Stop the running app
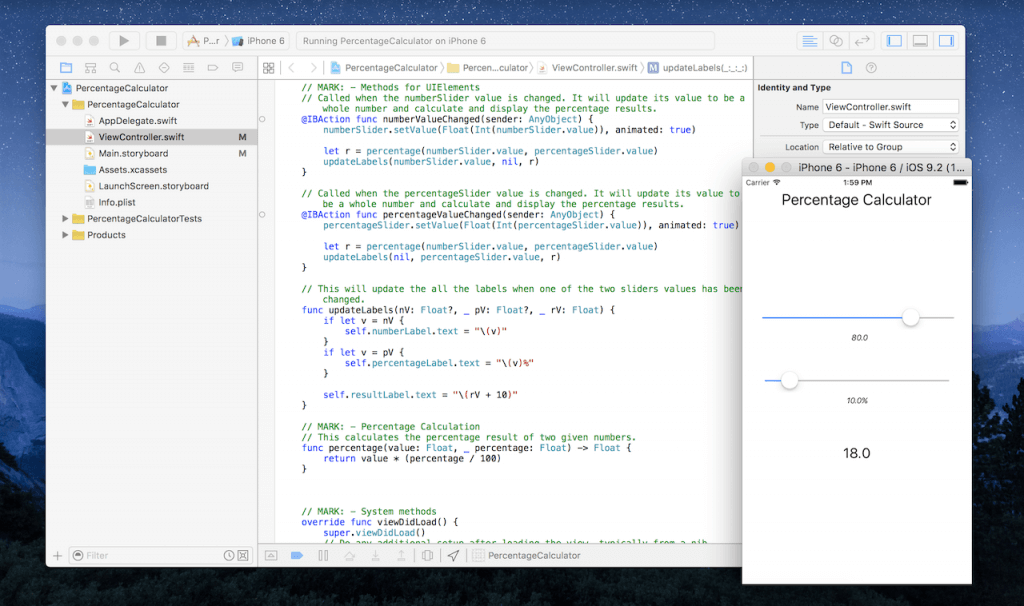The height and width of the screenshot is (606, 1024). coord(160,41)
